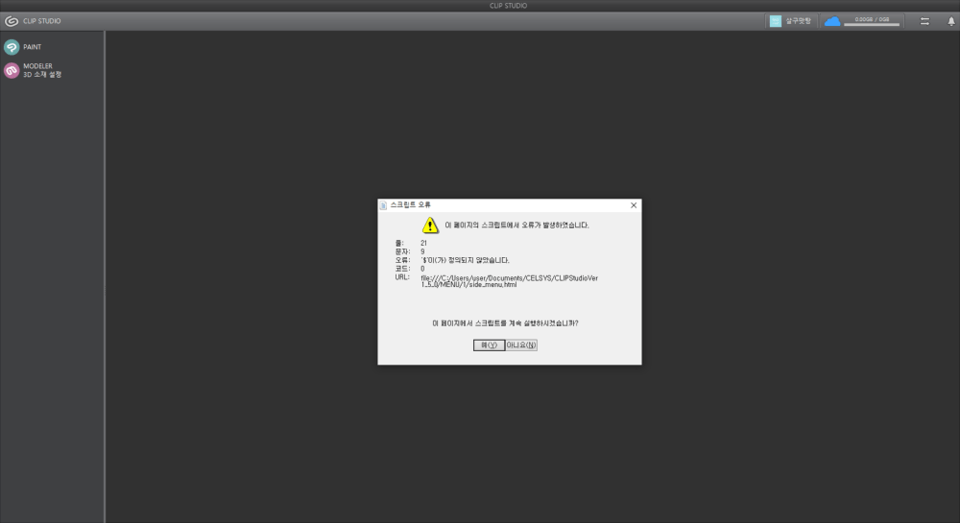Screen dimensions: 960x523
Task: Launch the MODELER 3D material setup icon
Action: tap(12, 70)
